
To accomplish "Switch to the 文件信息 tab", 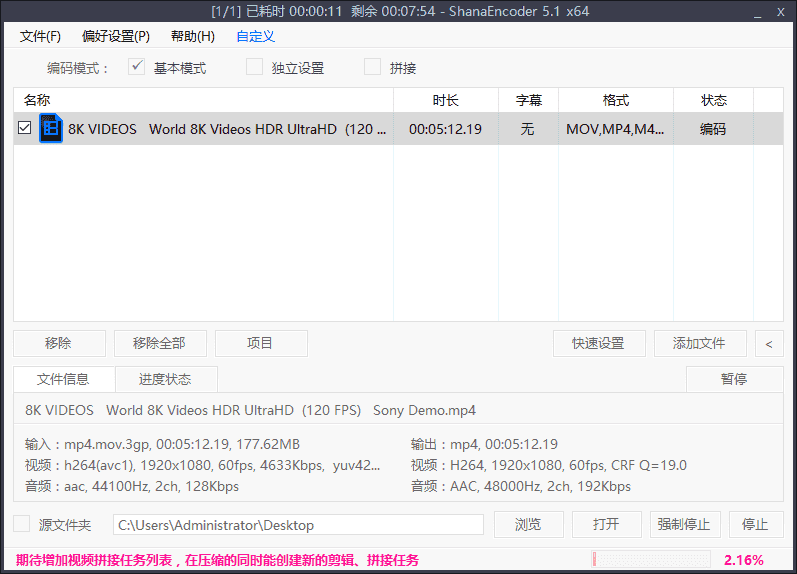I will 64,379.
